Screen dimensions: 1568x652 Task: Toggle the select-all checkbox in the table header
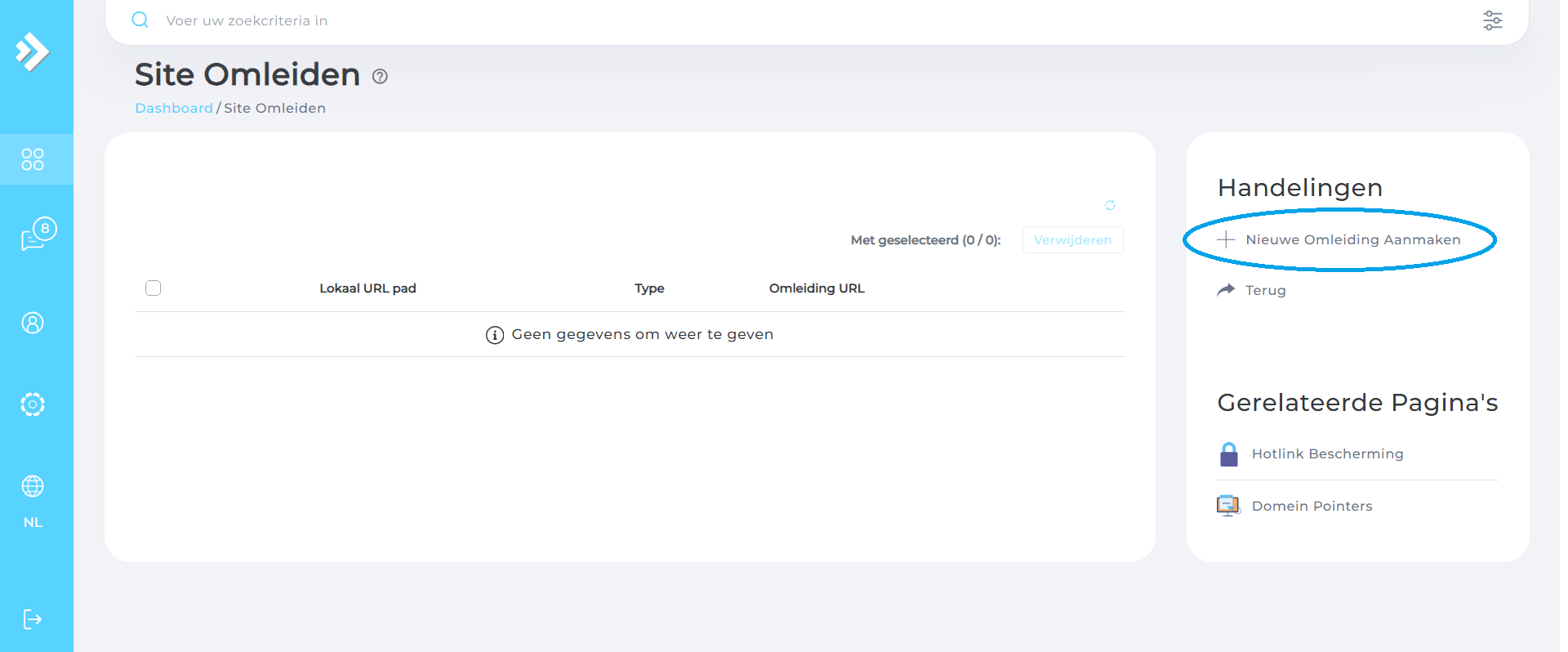pos(153,288)
